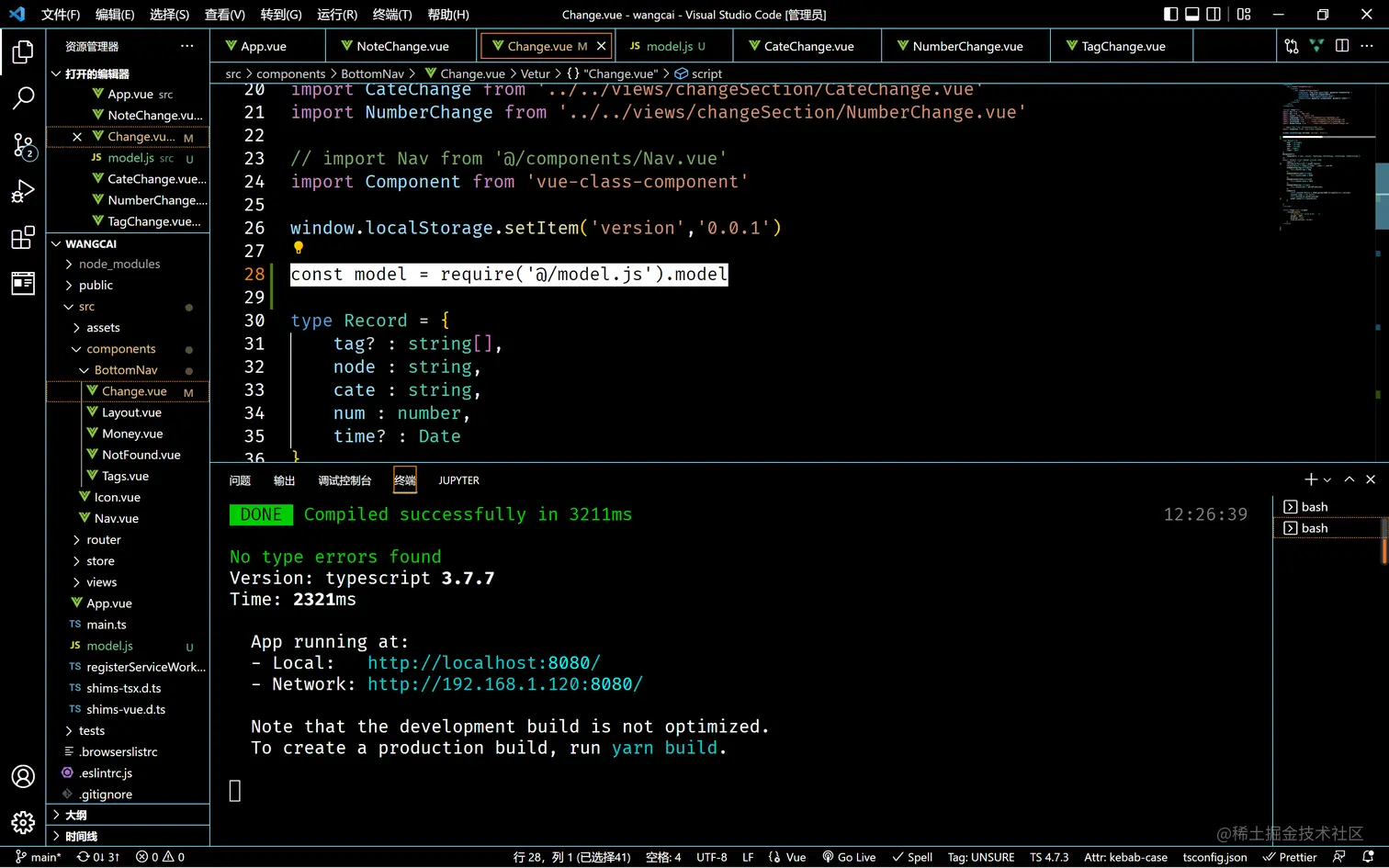Screen dimensions: 1389x868
Task: Select the first bash terminal instance
Action: coord(1327,507)
